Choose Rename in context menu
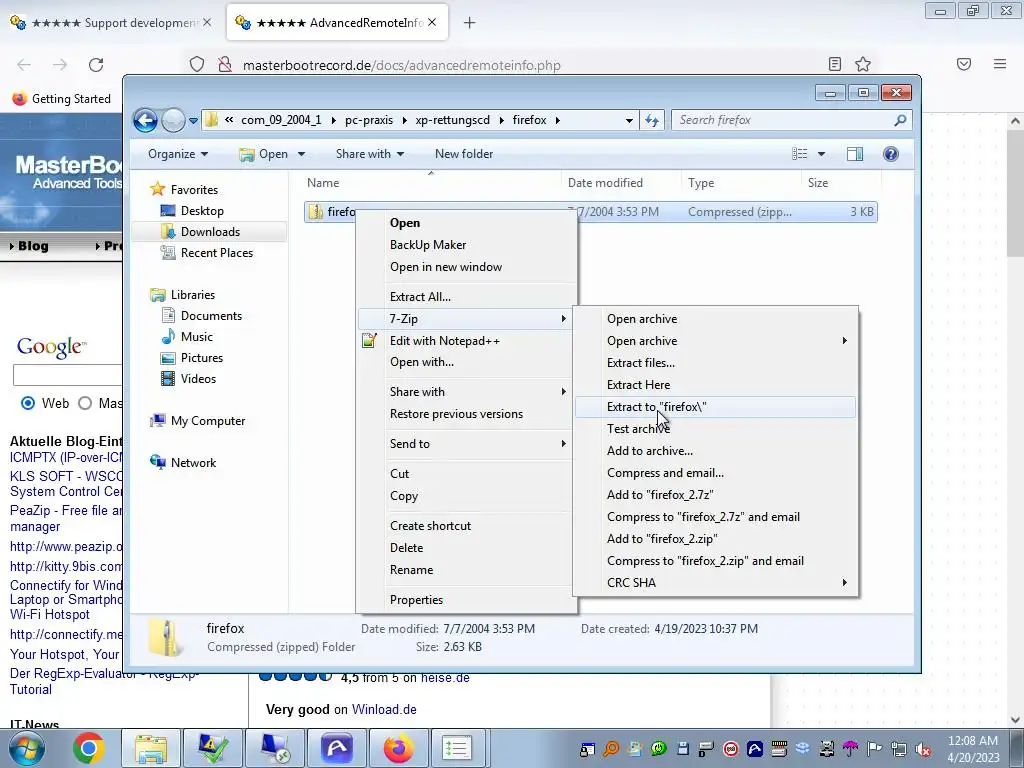 click(x=467, y=570)
